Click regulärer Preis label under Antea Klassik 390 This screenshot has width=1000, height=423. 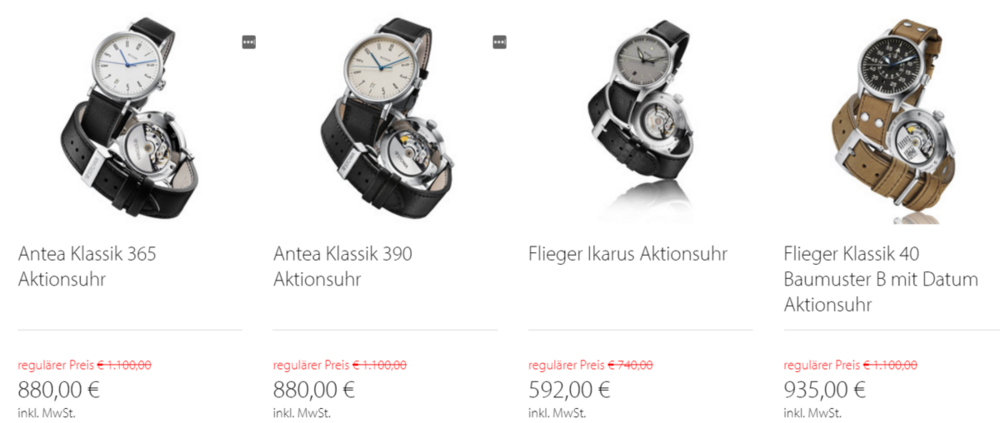311,365
